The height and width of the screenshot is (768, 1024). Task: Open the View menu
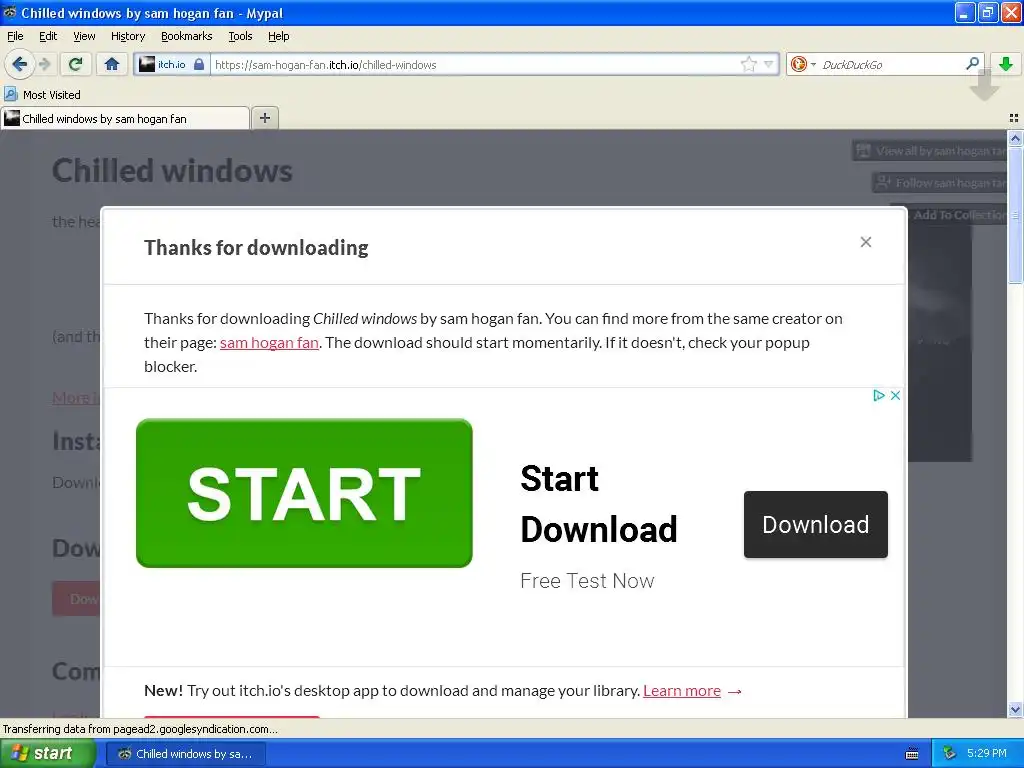pos(84,36)
